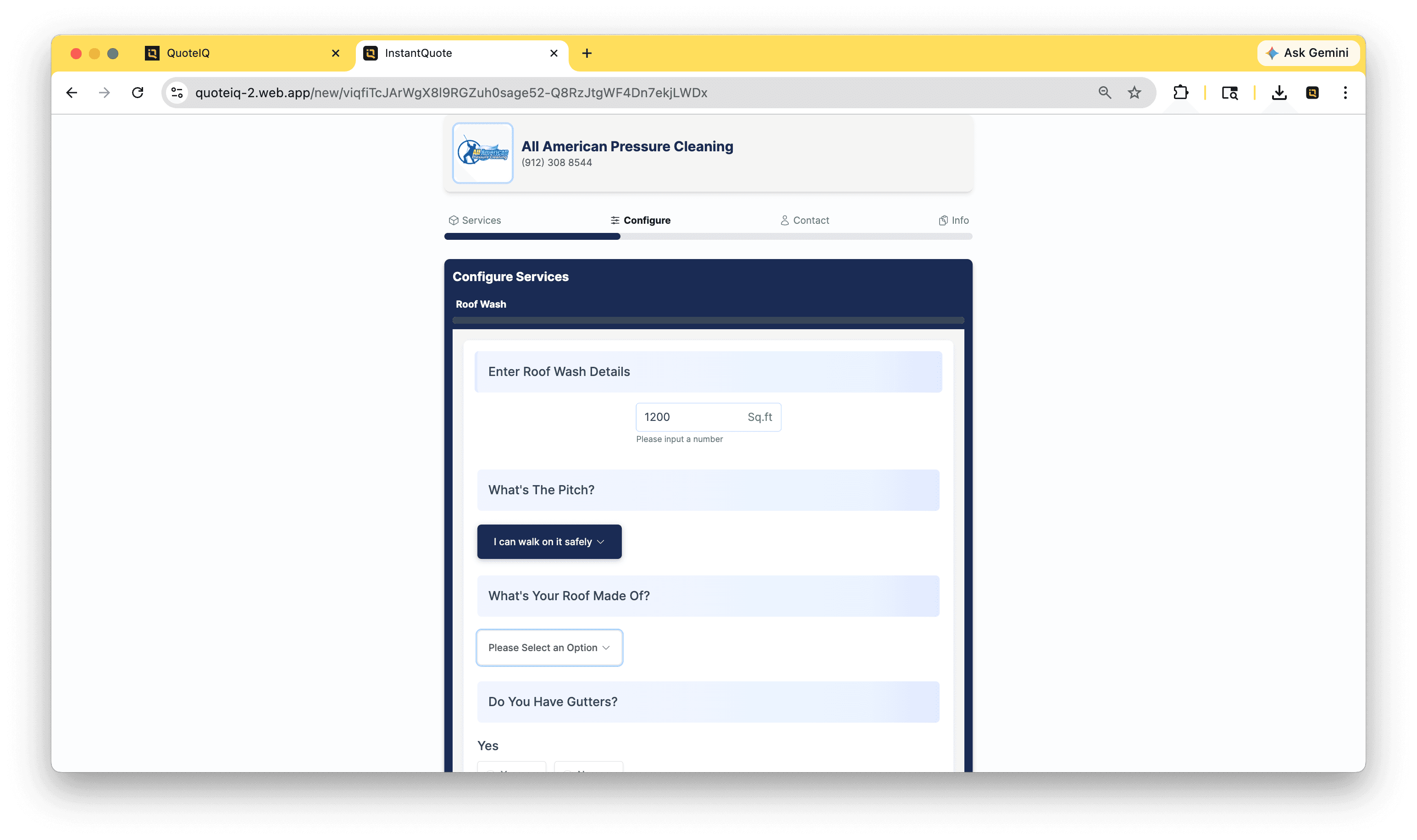Click the 'What's The Pitch?' heading
Image resolution: width=1417 pixels, height=840 pixels.
click(541, 490)
